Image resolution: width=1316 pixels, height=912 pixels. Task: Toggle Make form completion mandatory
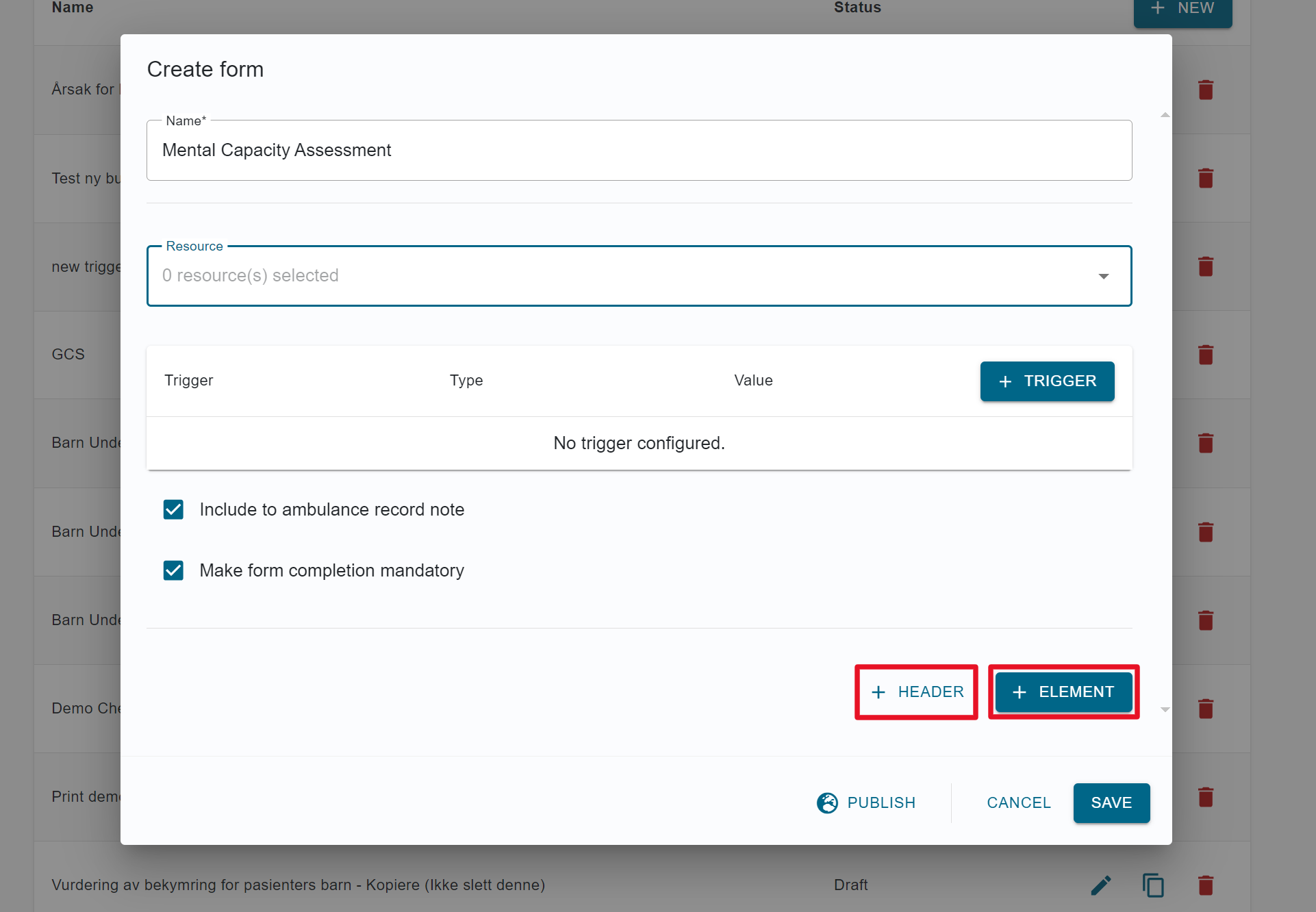coord(173,570)
